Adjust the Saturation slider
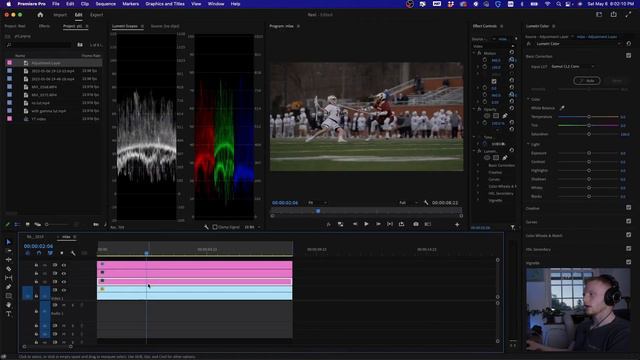Screen dimensions: 640x360 [589, 134]
